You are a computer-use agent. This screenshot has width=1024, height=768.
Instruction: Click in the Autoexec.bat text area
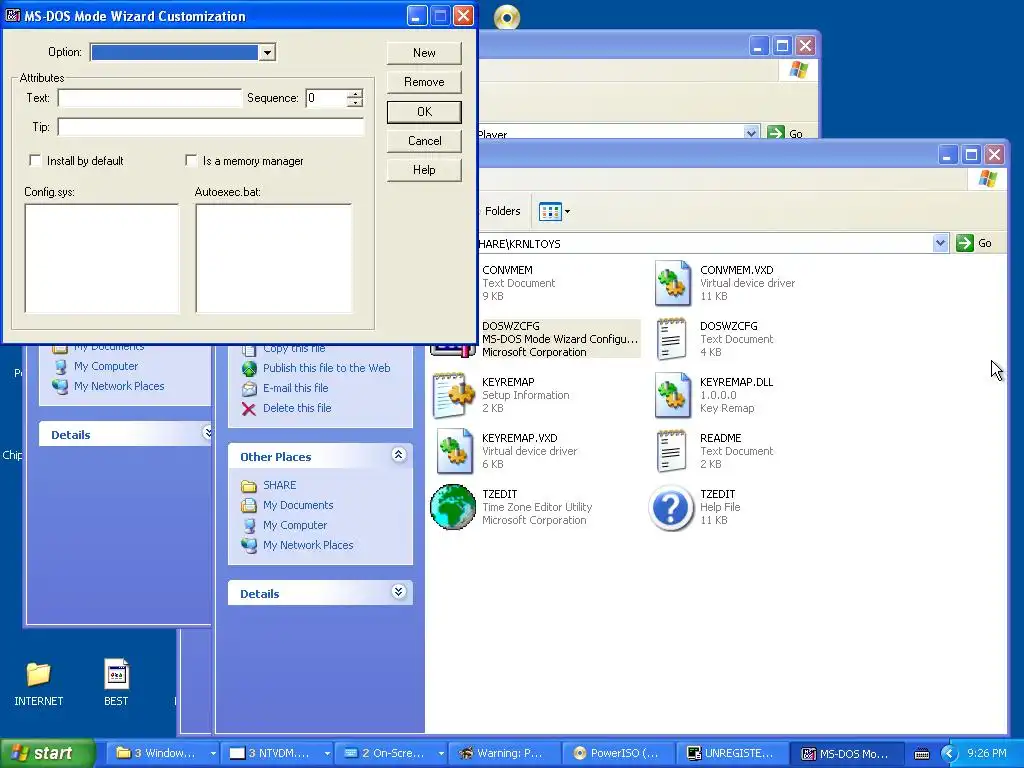(x=274, y=259)
